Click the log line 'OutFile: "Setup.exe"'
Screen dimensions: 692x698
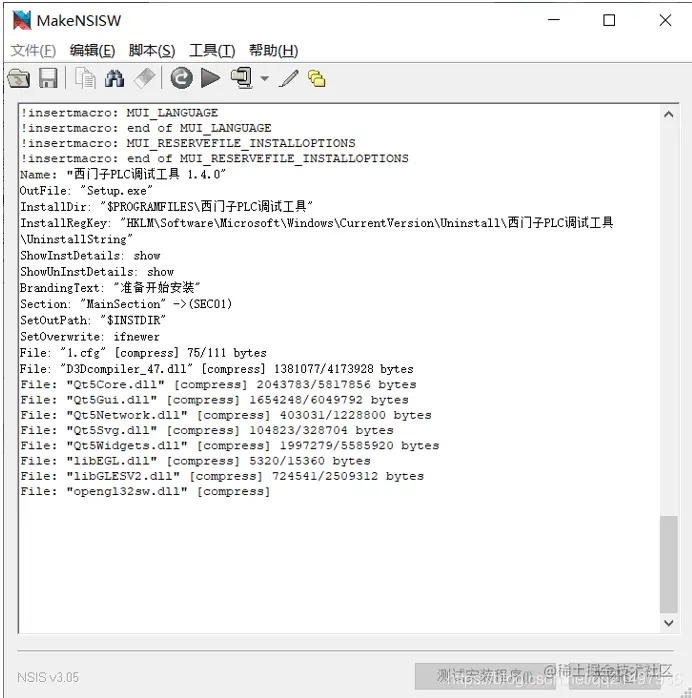pyautogui.click(x=86, y=191)
